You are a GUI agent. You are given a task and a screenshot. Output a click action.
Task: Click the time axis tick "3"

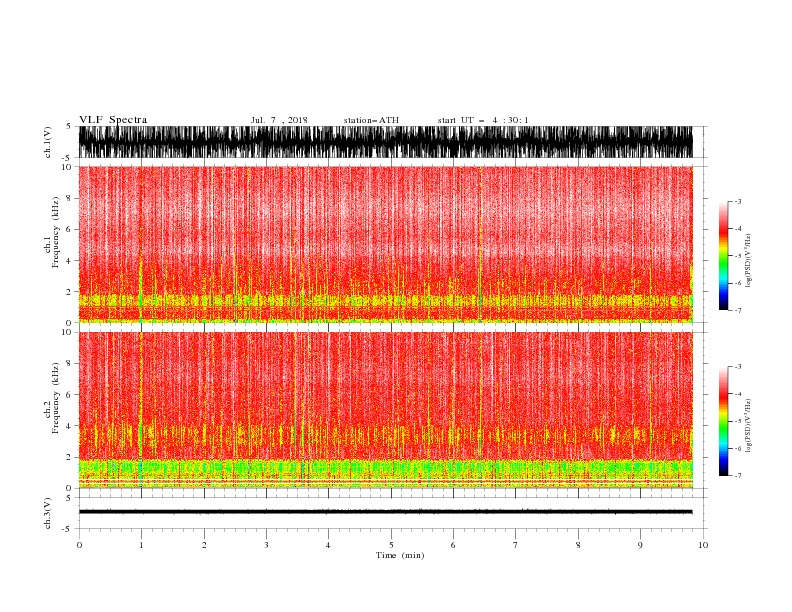266,545
